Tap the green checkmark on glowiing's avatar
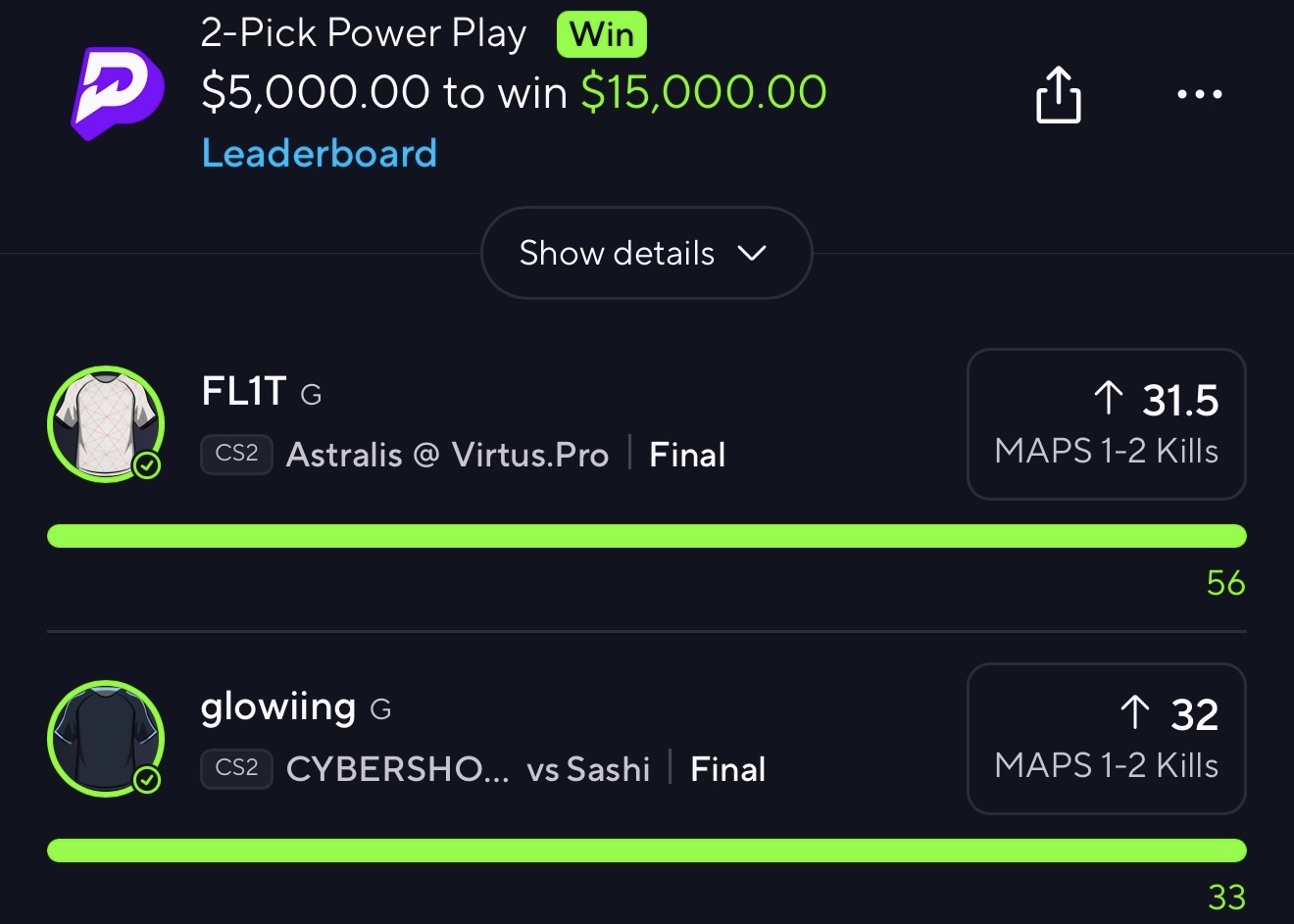 point(147,780)
